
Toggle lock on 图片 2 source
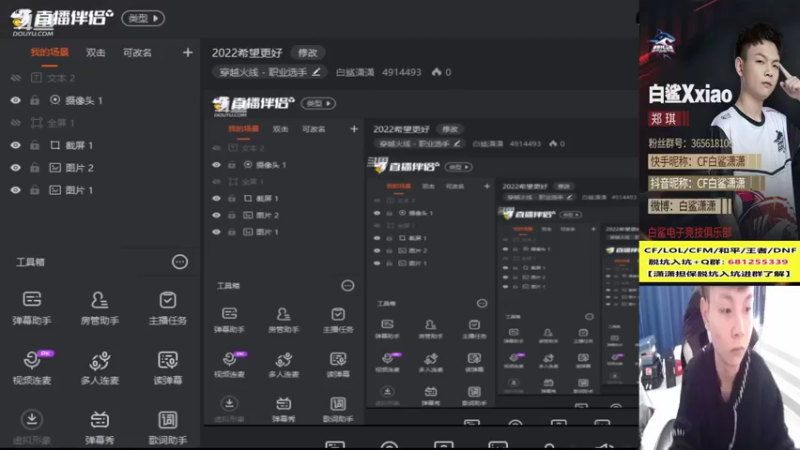coord(35,167)
